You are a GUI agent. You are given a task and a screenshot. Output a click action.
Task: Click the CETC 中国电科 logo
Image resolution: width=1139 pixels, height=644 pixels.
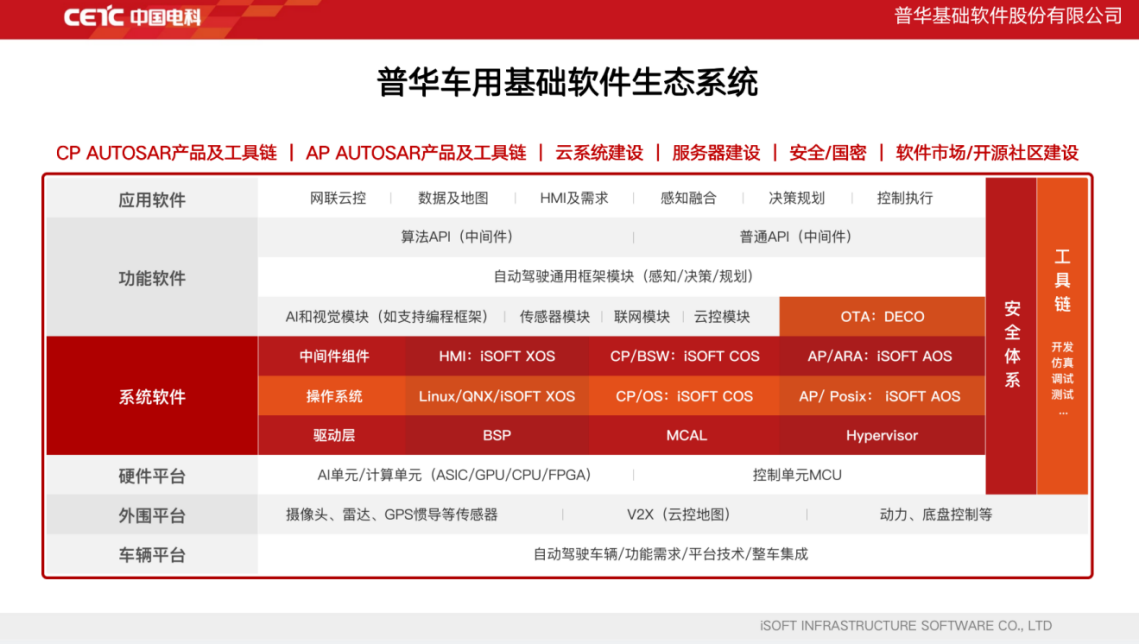132,17
